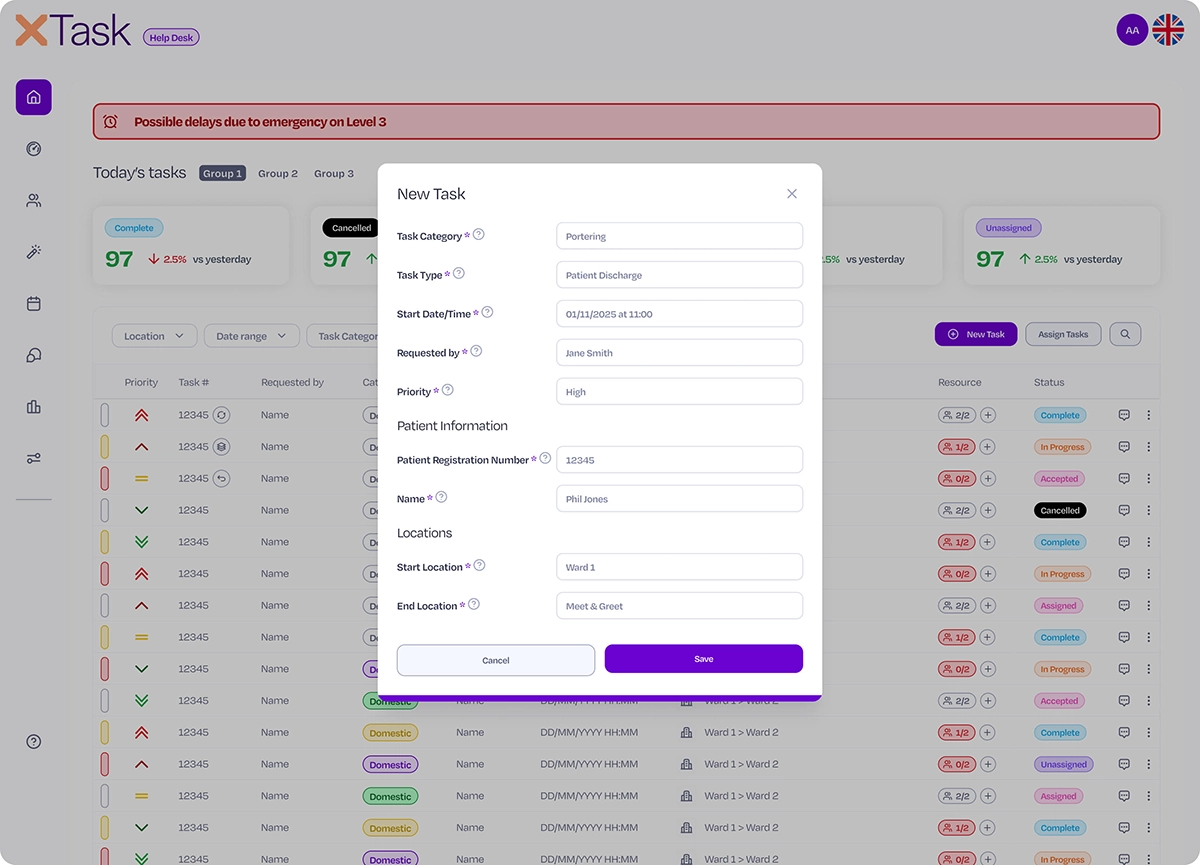The width and height of the screenshot is (1200, 865).
Task: Click the Patient Registration Number field
Action: pyautogui.click(x=680, y=460)
